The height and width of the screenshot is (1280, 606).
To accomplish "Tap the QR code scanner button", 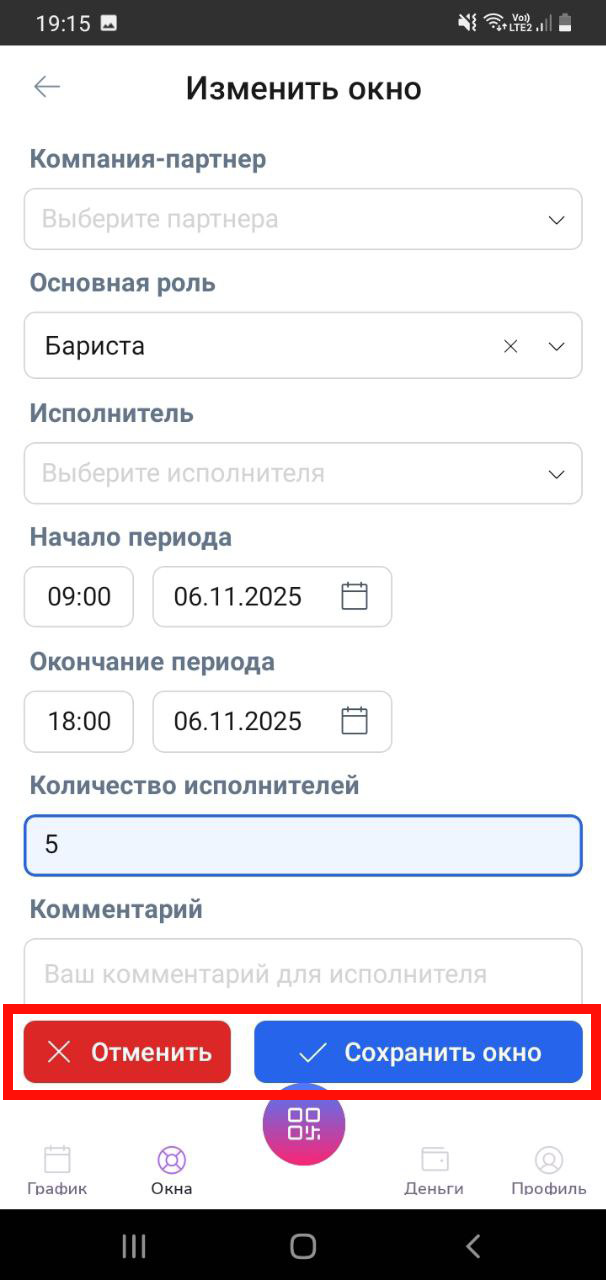I will coord(304,1124).
